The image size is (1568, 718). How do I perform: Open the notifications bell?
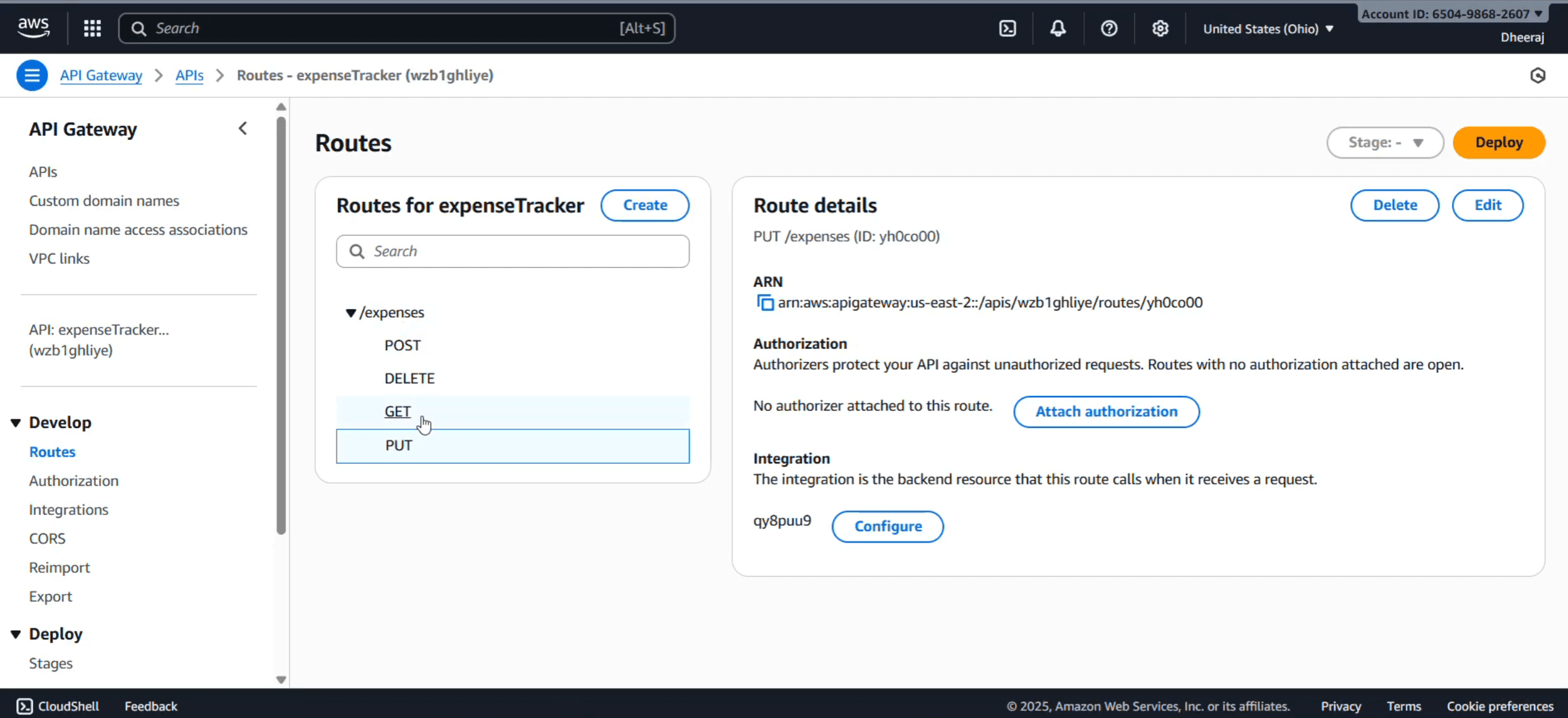(1058, 28)
